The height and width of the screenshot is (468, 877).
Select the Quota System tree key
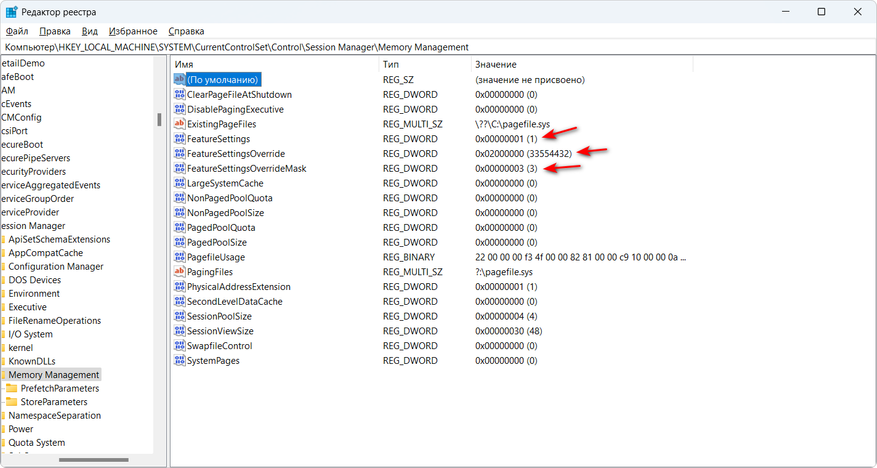pos(36,442)
